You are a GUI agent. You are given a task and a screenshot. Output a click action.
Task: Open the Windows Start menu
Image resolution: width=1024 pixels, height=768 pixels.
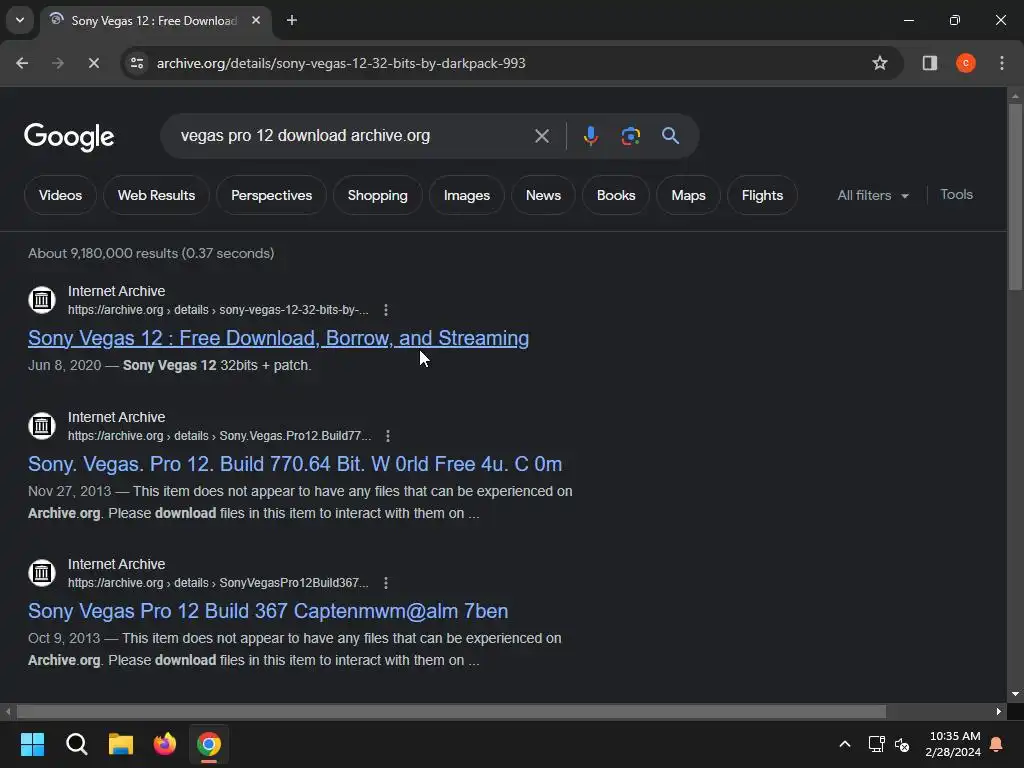[32, 744]
